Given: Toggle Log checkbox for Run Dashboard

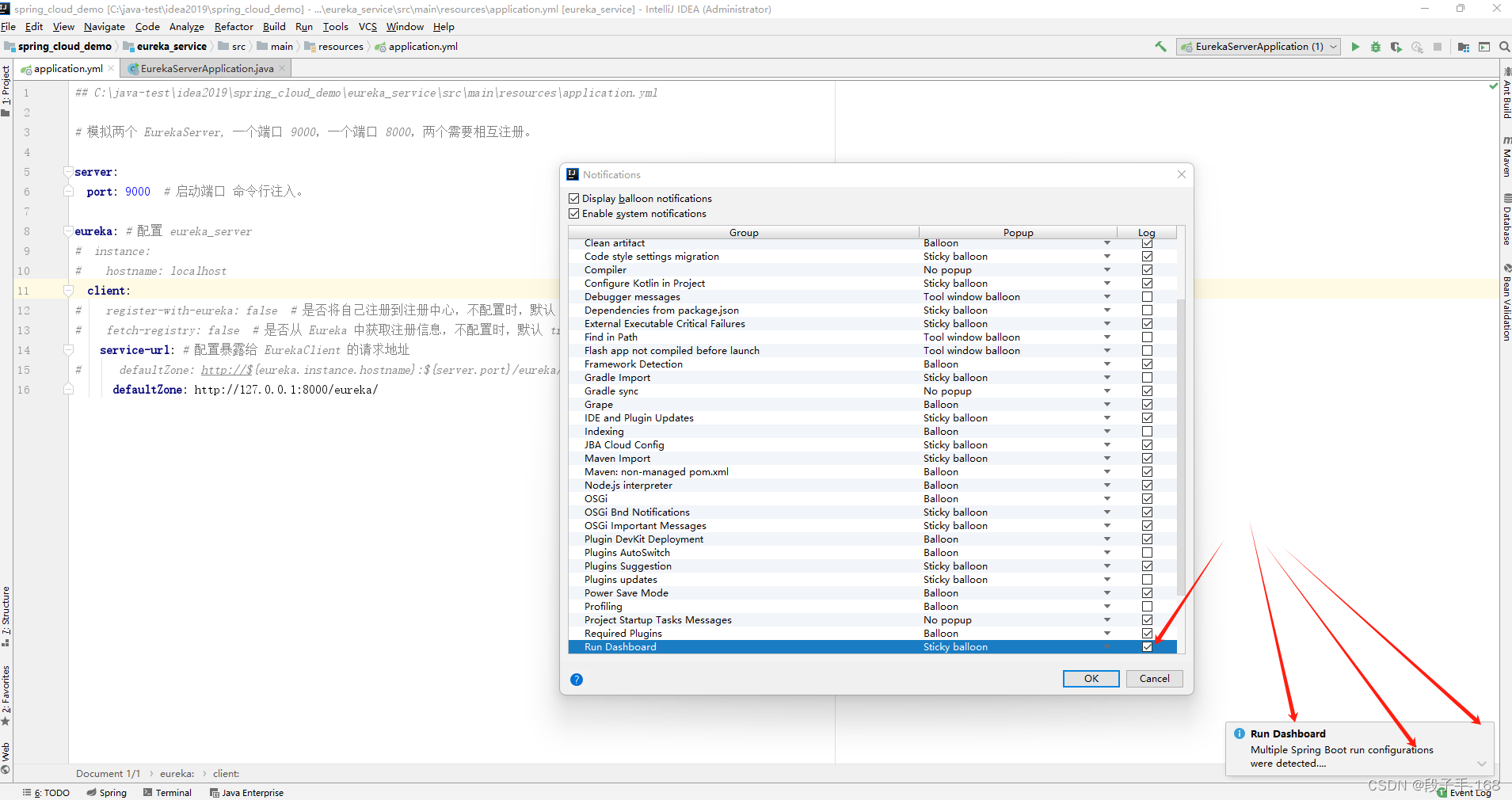Looking at the screenshot, I should (1147, 646).
